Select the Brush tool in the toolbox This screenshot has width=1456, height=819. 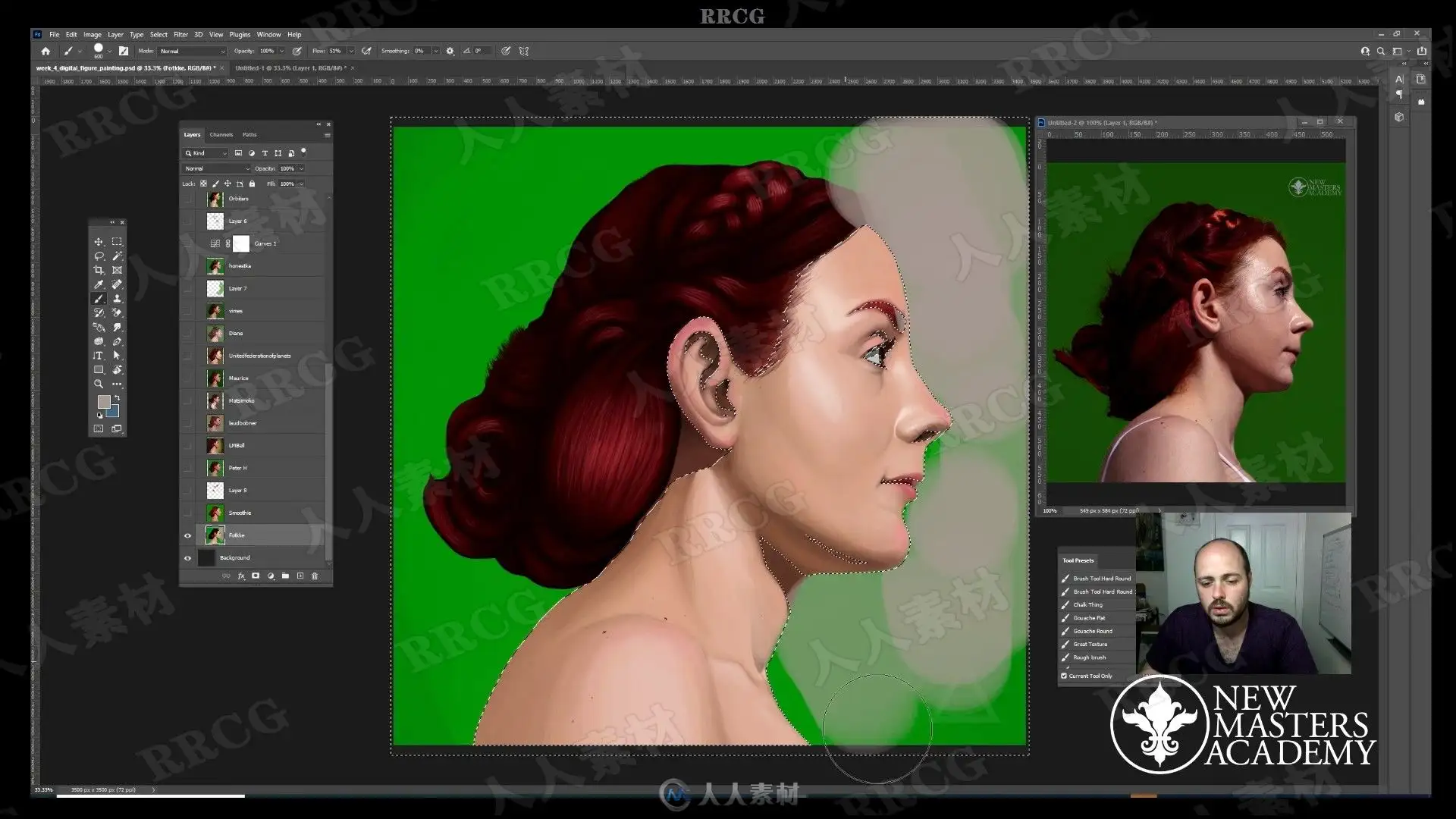tap(99, 299)
